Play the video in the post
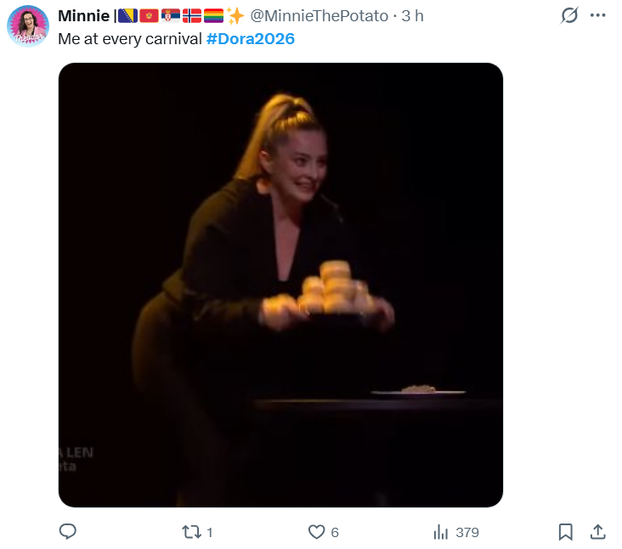The image size is (622, 549). tap(280, 285)
